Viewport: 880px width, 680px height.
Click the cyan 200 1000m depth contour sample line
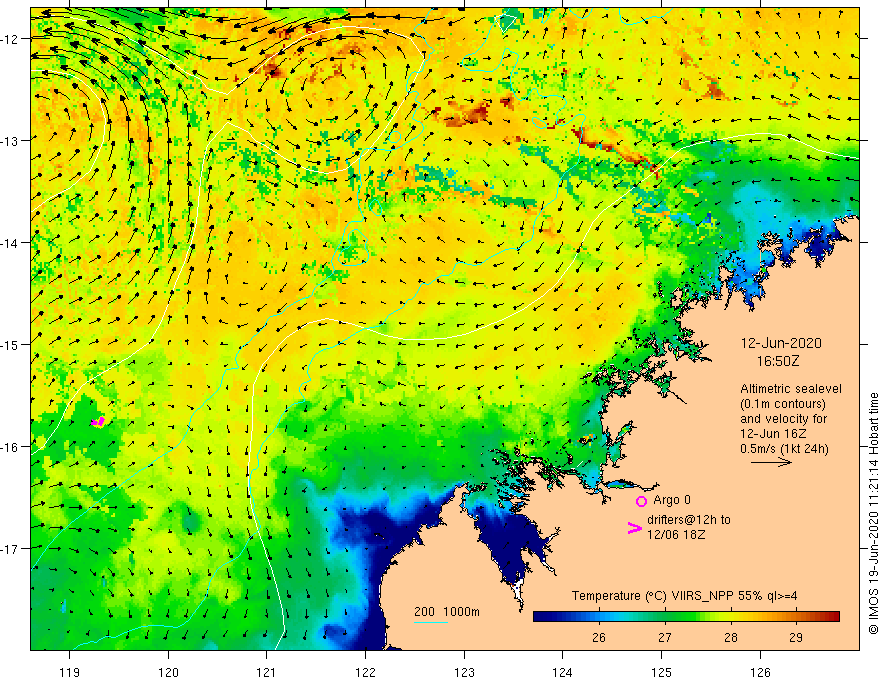(x=431, y=622)
